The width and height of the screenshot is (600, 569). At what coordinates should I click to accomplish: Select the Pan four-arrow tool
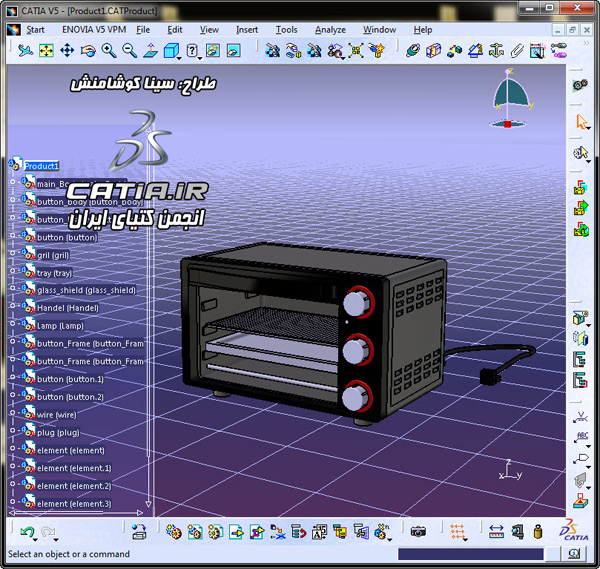tap(67, 51)
